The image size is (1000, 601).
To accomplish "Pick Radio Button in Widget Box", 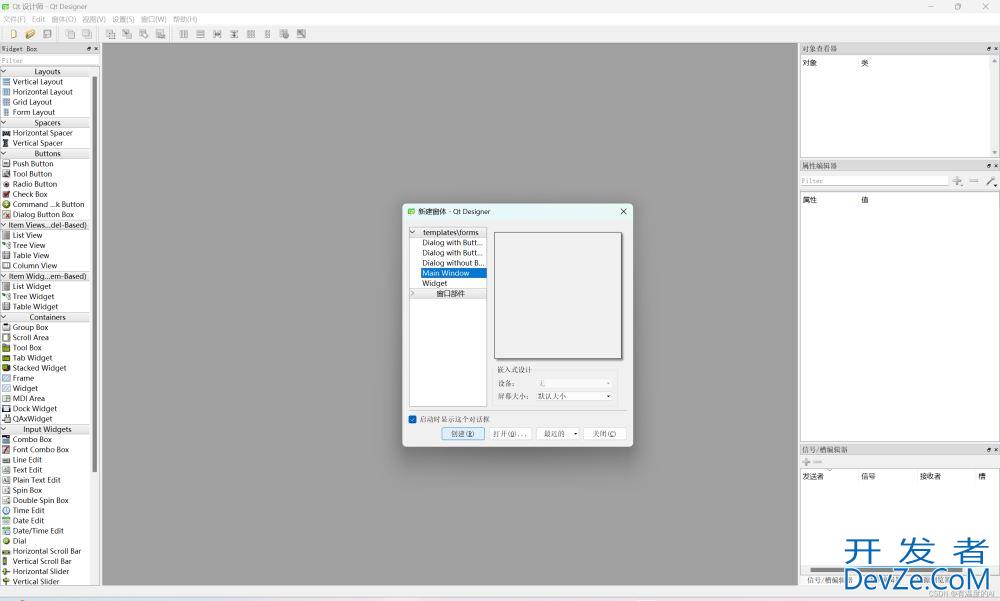I will pyautogui.click(x=34, y=184).
